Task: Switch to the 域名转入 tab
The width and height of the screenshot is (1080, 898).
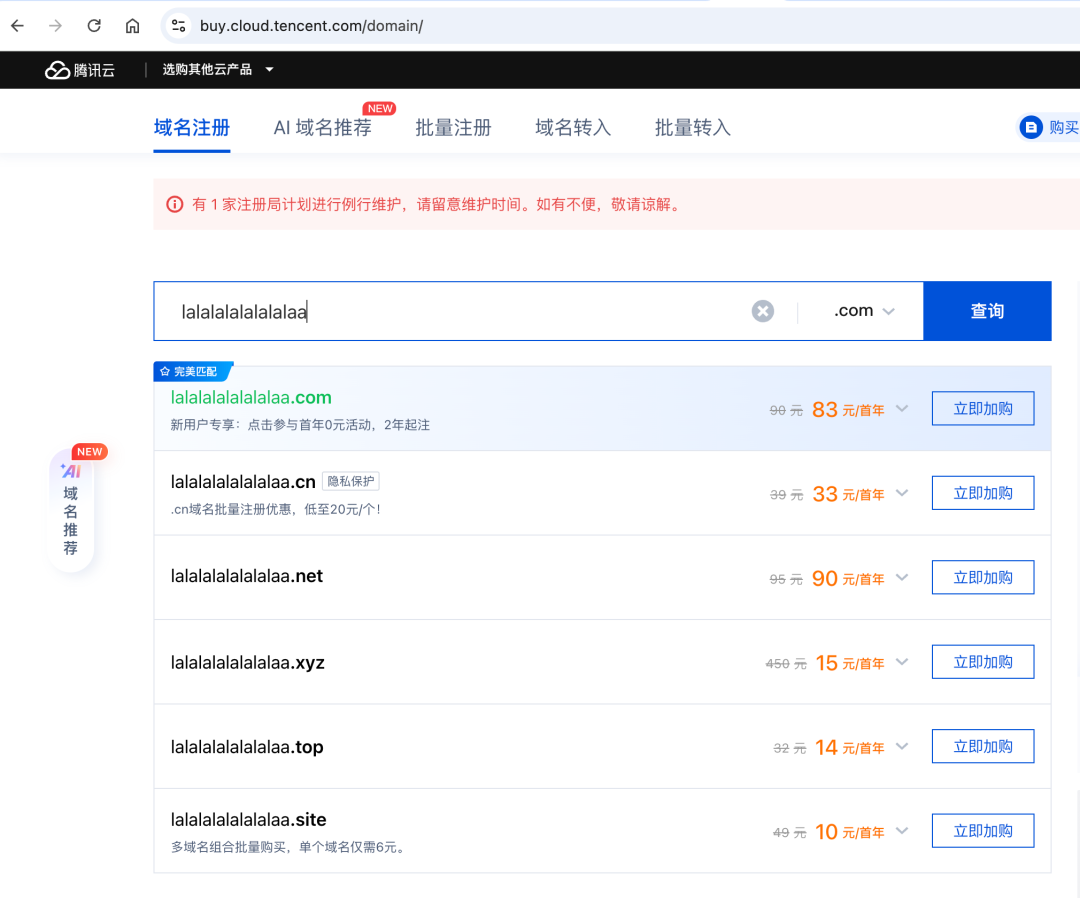Action: point(573,128)
